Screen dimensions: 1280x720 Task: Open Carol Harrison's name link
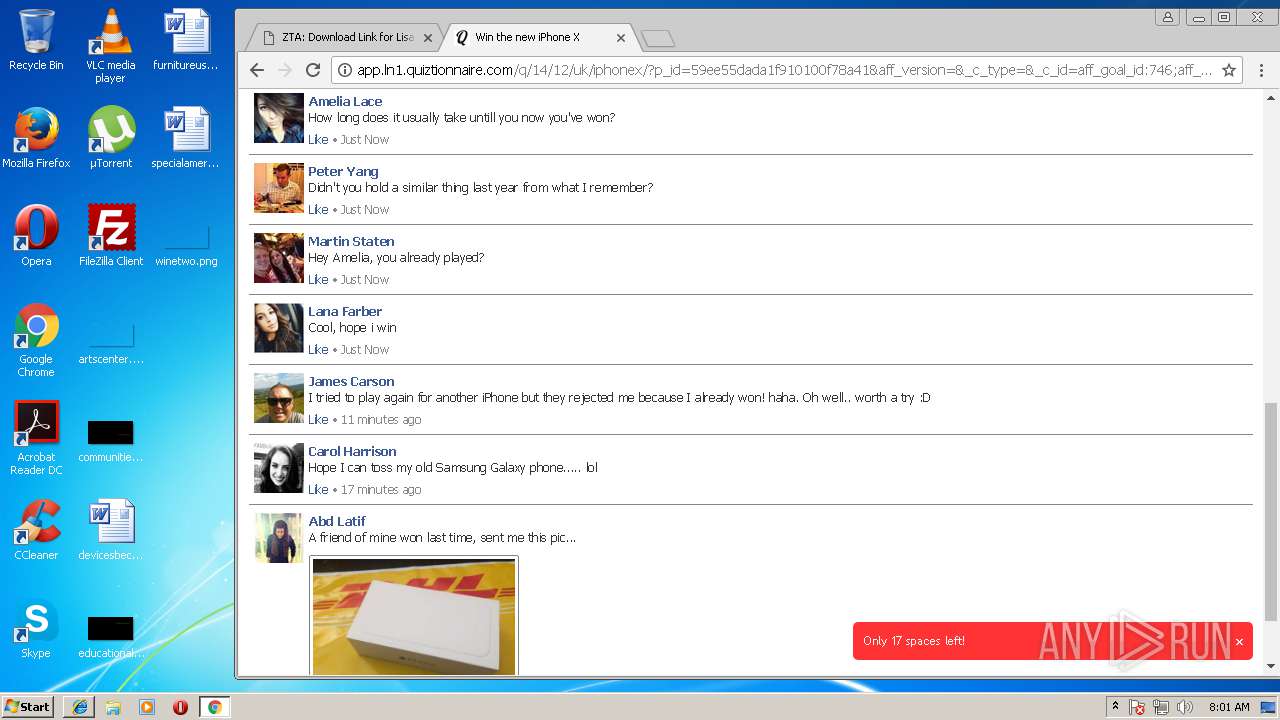[352, 451]
